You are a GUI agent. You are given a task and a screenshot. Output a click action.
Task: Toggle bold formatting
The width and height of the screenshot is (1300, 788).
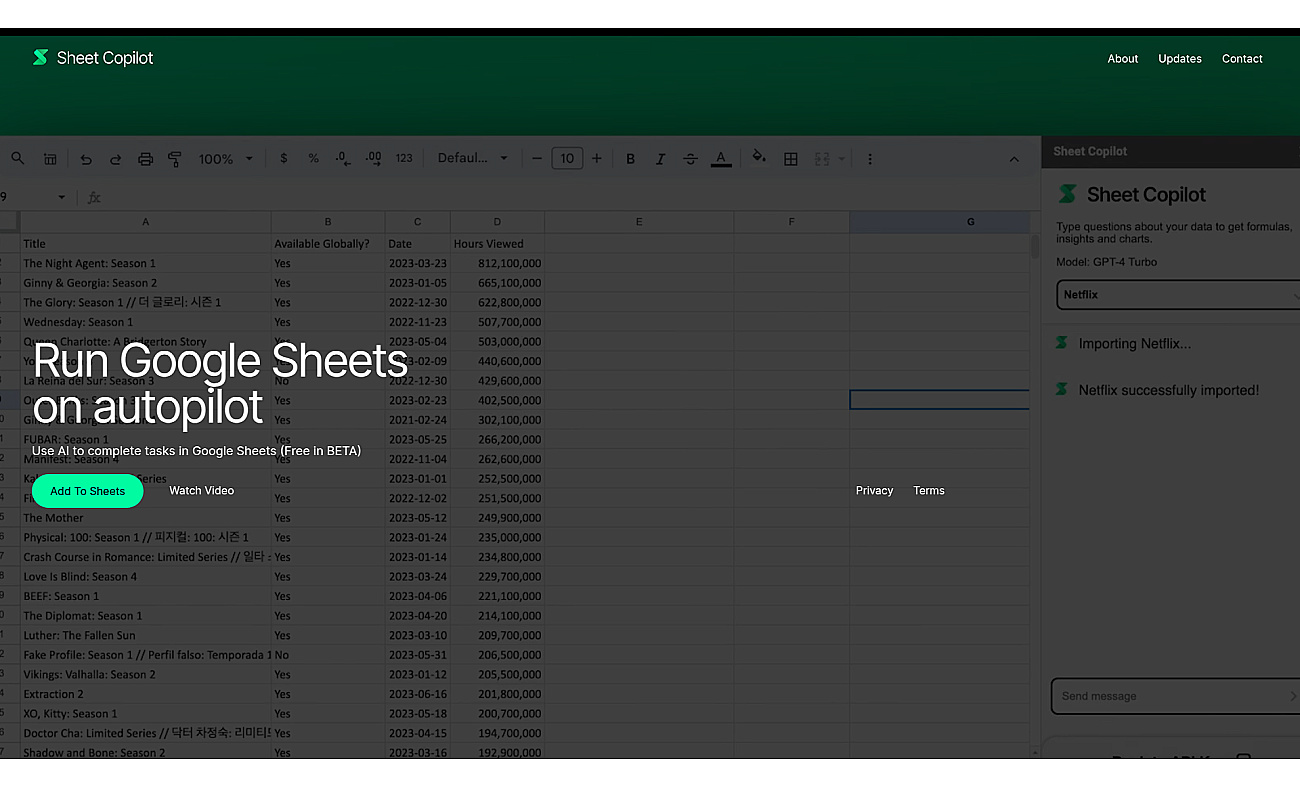630,159
